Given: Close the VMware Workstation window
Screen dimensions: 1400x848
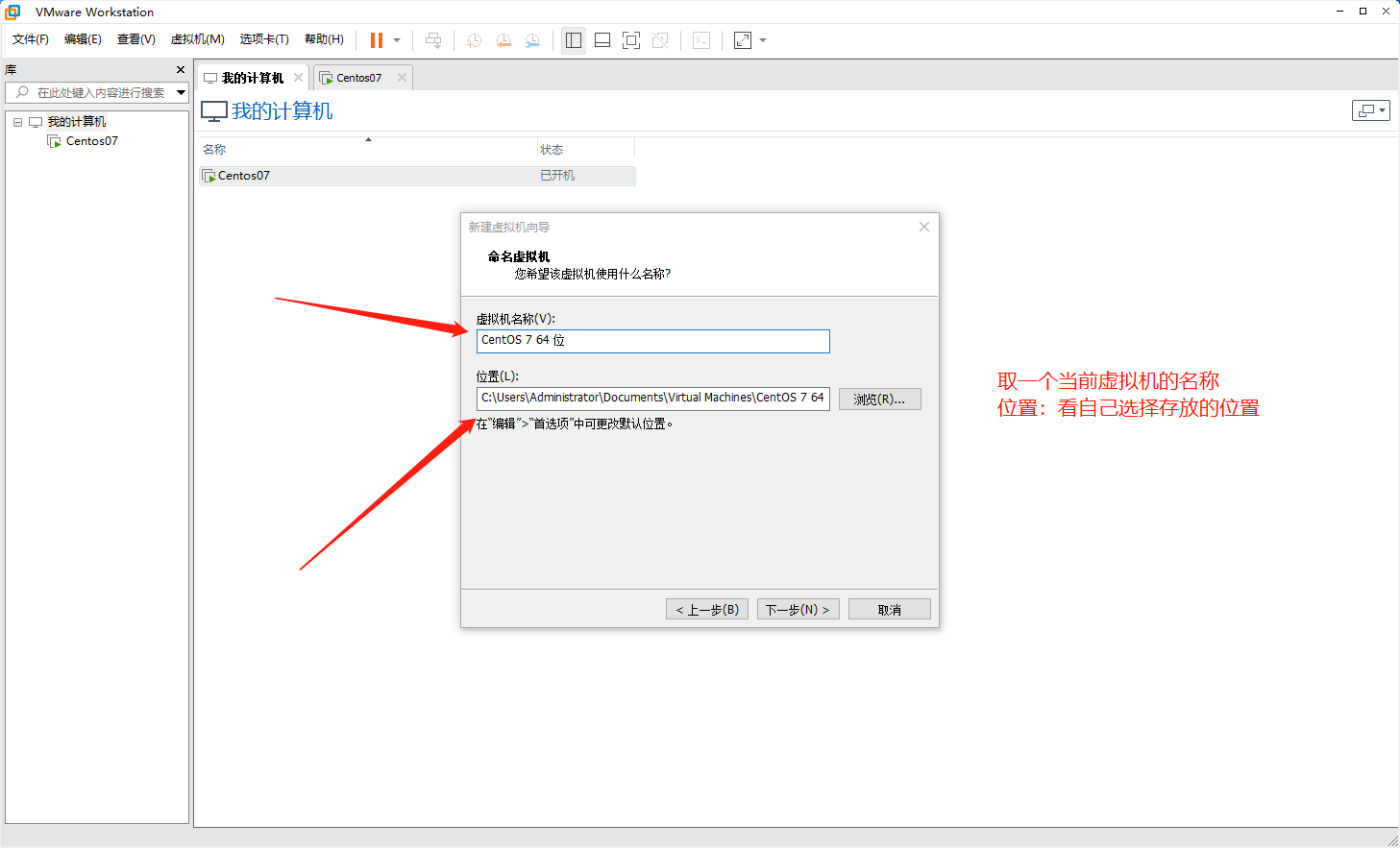Looking at the screenshot, I should [x=1386, y=12].
